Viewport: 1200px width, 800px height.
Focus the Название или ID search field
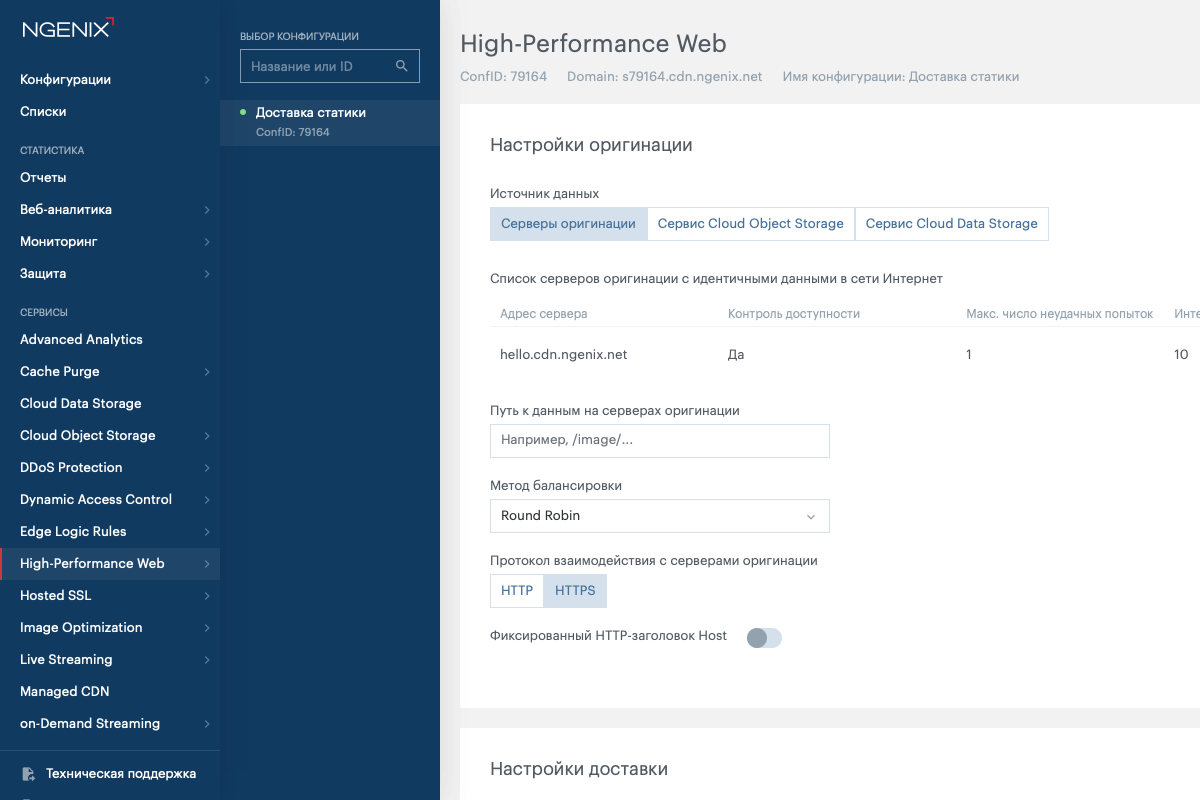tap(330, 66)
